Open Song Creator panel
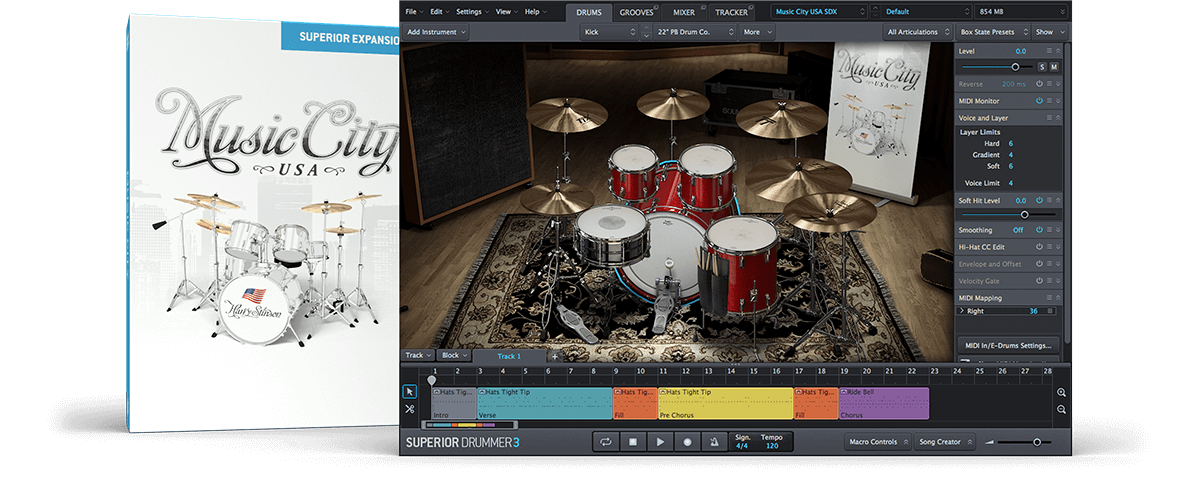Image resolution: width=1200 pixels, height=488 pixels. [944, 441]
